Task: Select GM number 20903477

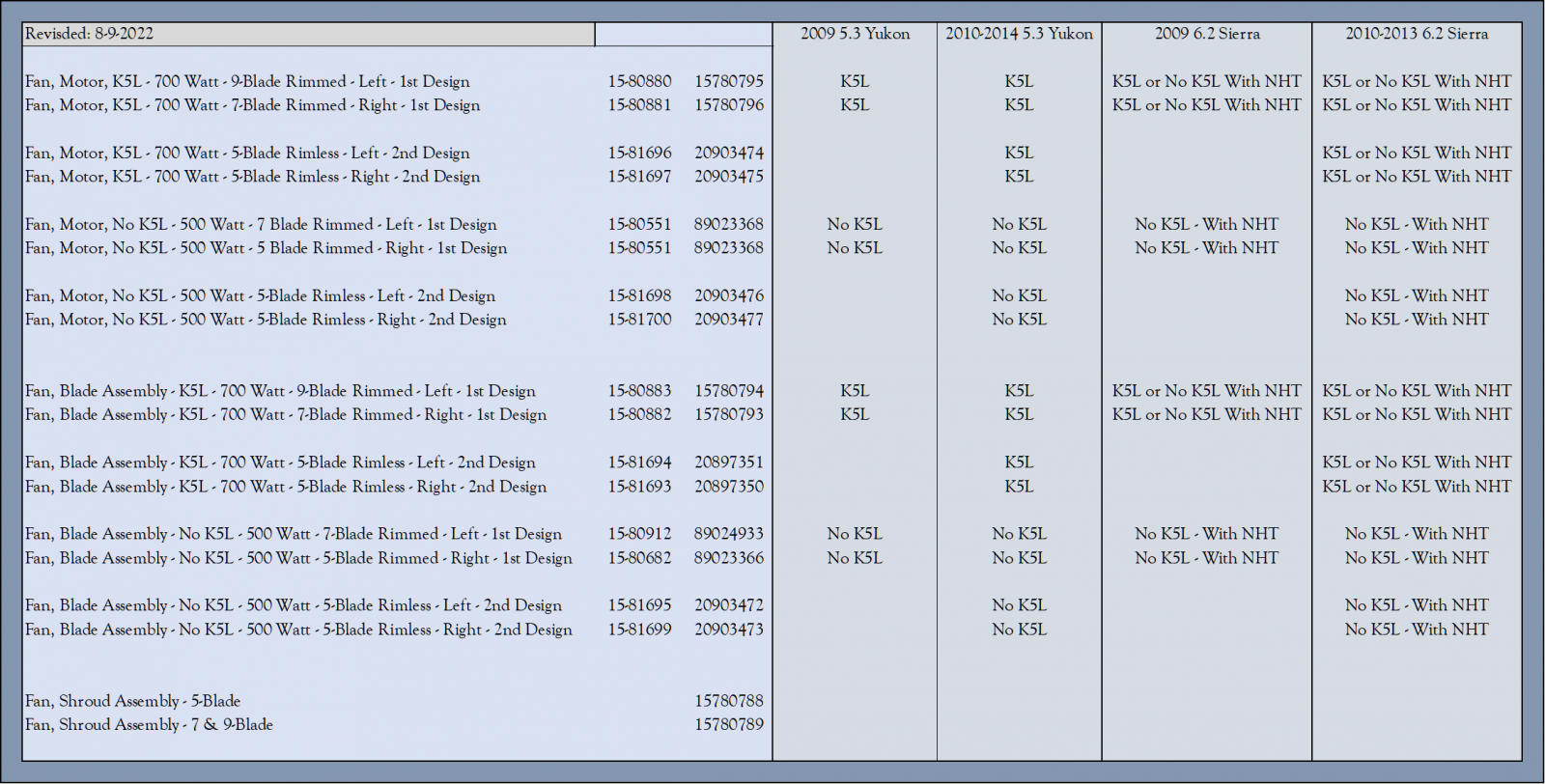Action: pyautogui.click(x=729, y=320)
